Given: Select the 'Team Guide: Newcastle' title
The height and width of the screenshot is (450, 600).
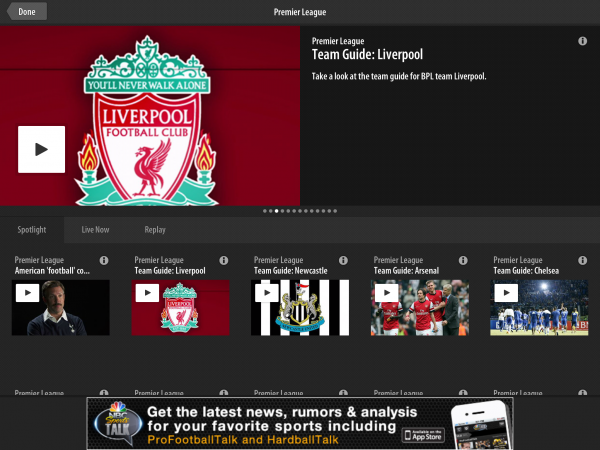Looking at the screenshot, I should point(290,271).
